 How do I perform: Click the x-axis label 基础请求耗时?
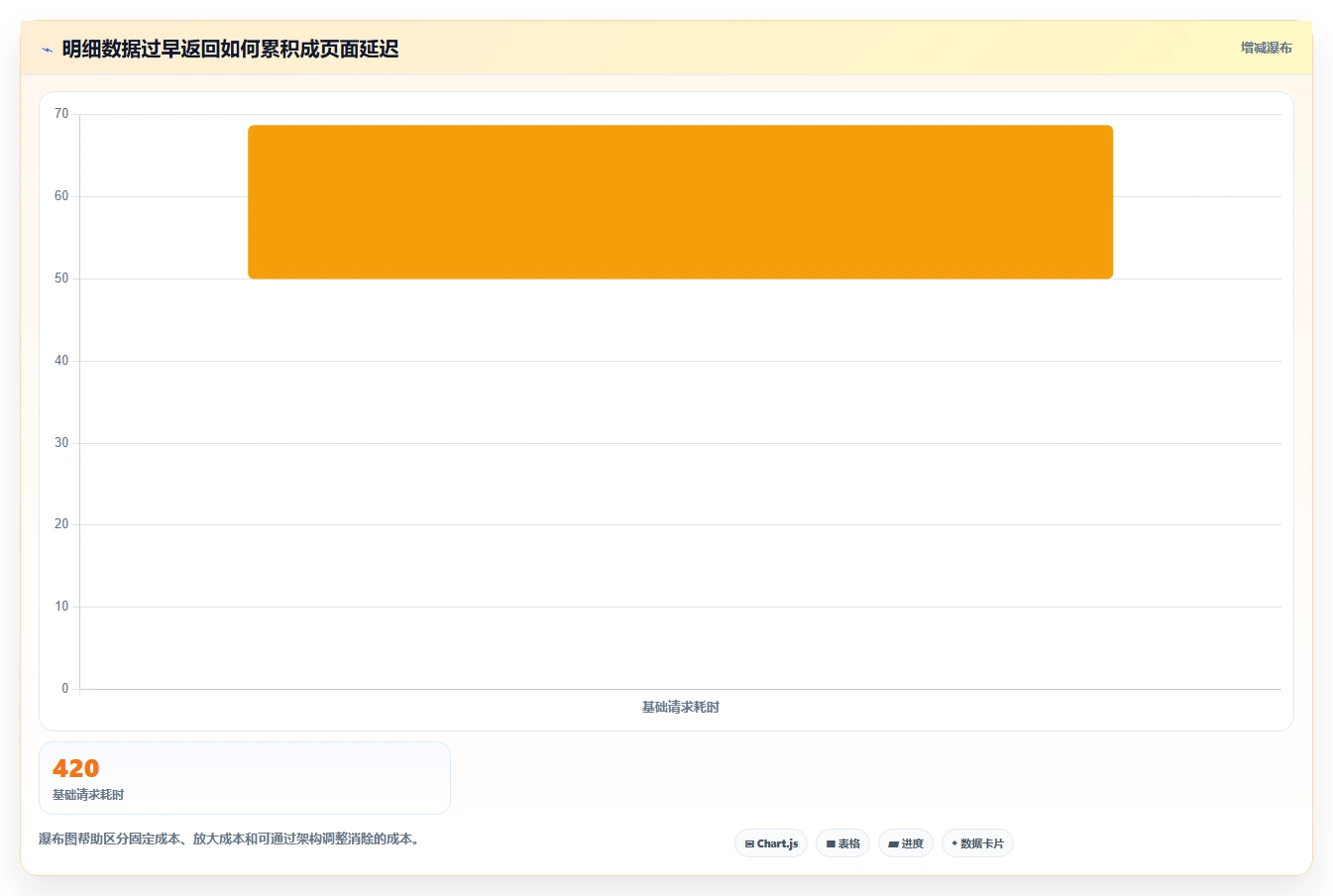680,707
